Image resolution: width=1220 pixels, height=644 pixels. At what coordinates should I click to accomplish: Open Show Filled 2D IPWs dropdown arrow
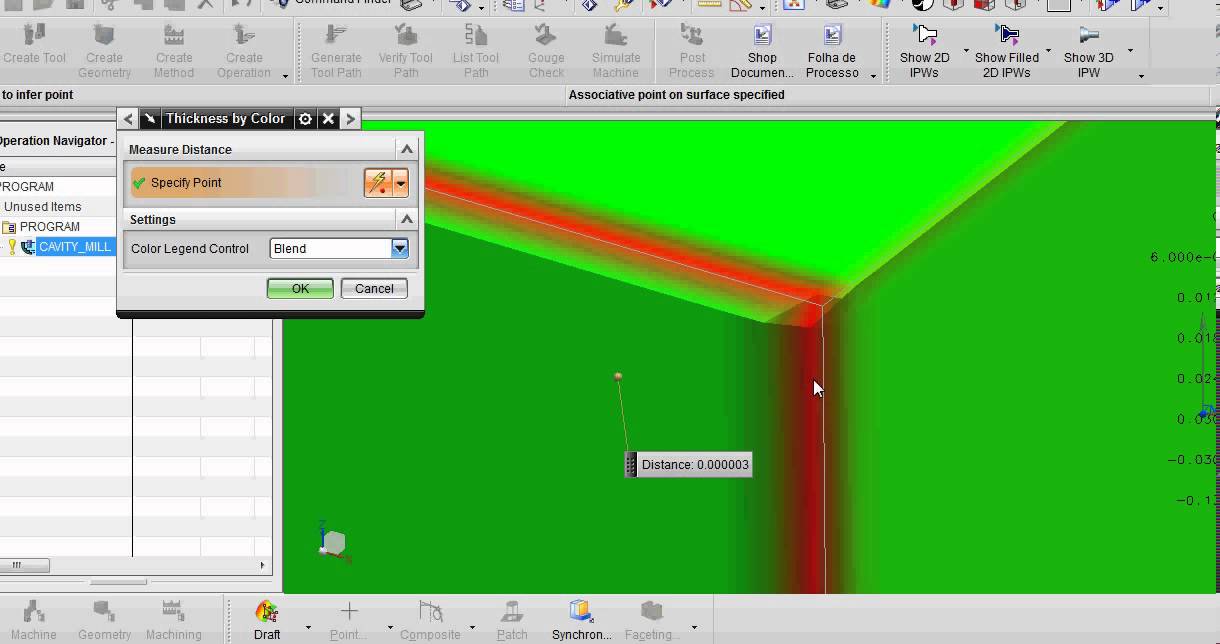tap(1048, 50)
